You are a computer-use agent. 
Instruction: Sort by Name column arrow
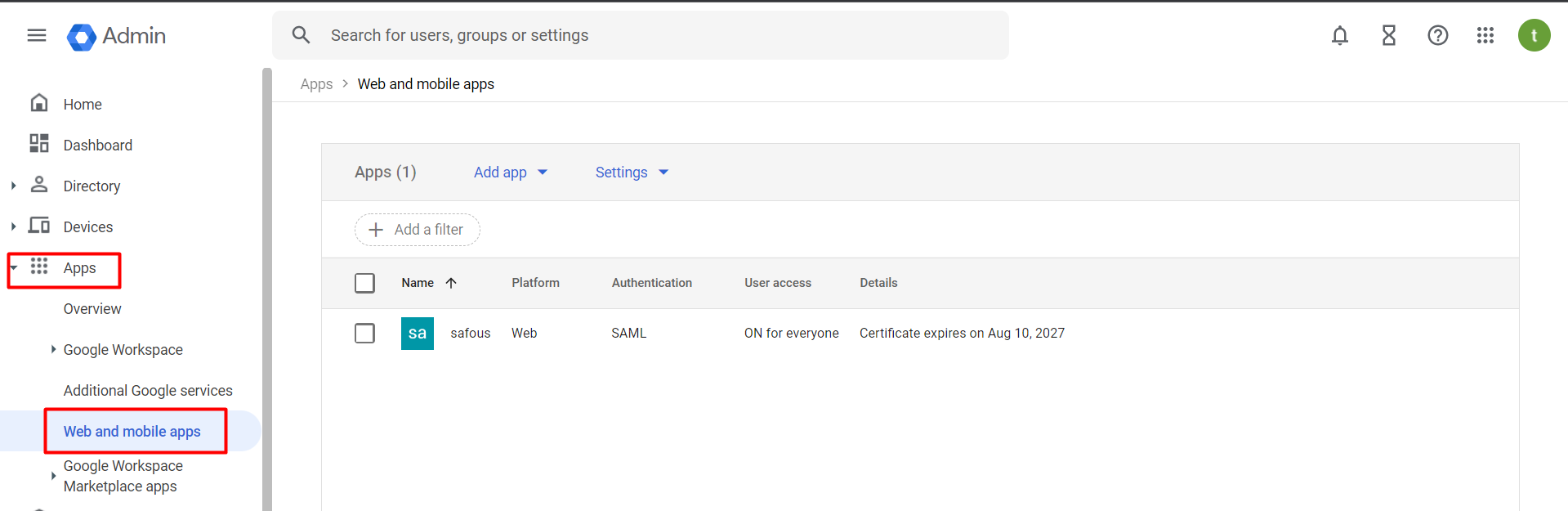coord(451,283)
